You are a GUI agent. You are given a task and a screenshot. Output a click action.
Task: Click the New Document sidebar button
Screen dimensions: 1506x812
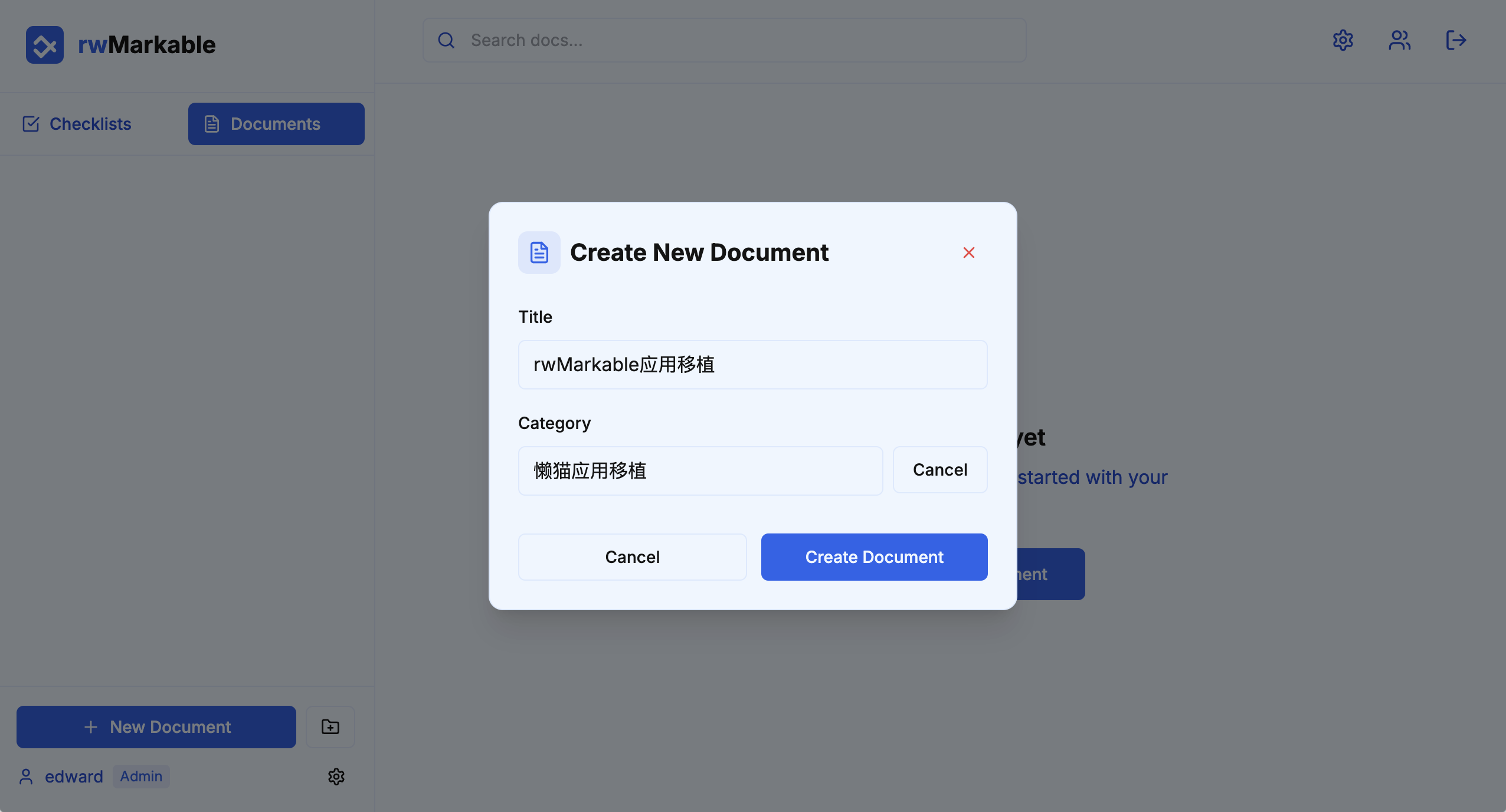(x=156, y=726)
